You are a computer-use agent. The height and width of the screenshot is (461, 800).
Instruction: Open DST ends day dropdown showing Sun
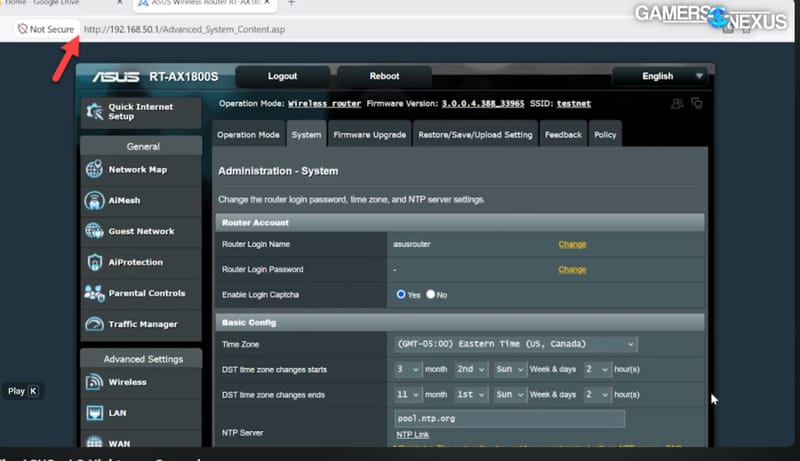click(510, 395)
